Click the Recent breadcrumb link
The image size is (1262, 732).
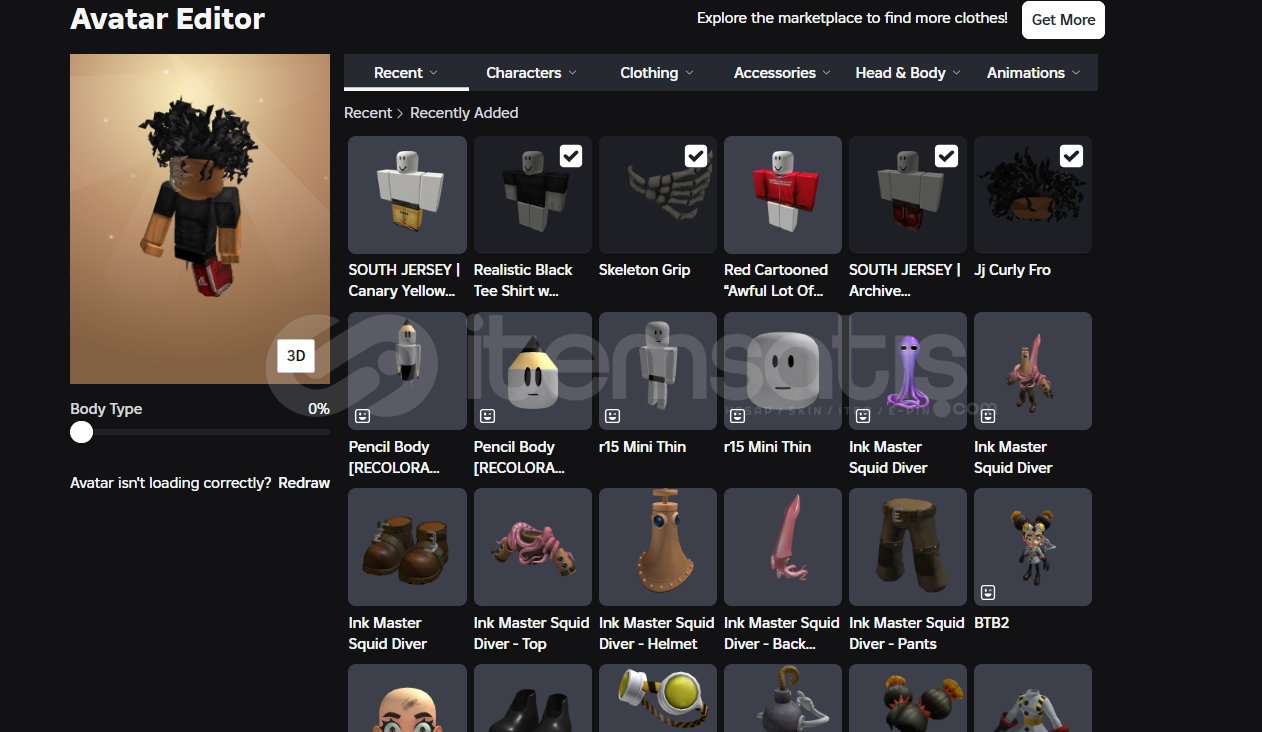[x=368, y=113]
